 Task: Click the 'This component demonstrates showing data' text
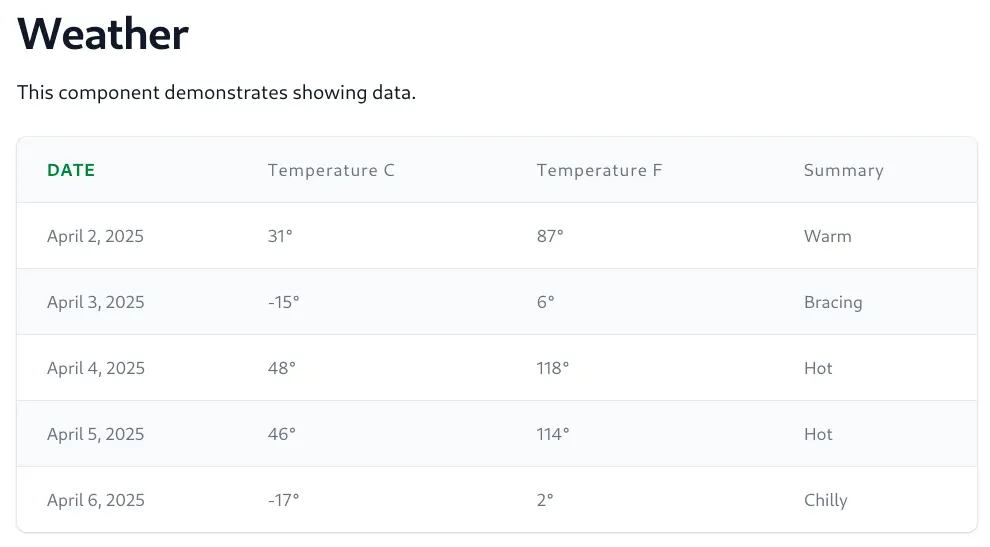tap(217, 93)
